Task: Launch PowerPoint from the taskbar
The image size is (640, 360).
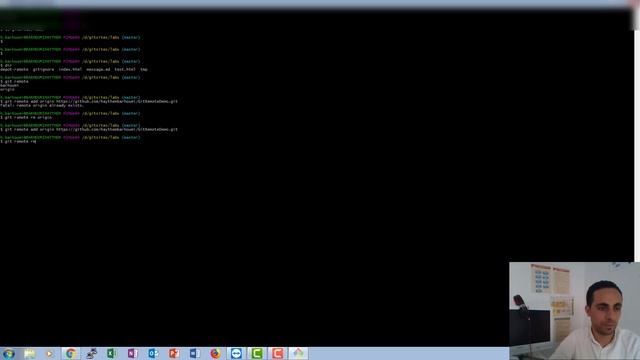Action: coord(174,353)
